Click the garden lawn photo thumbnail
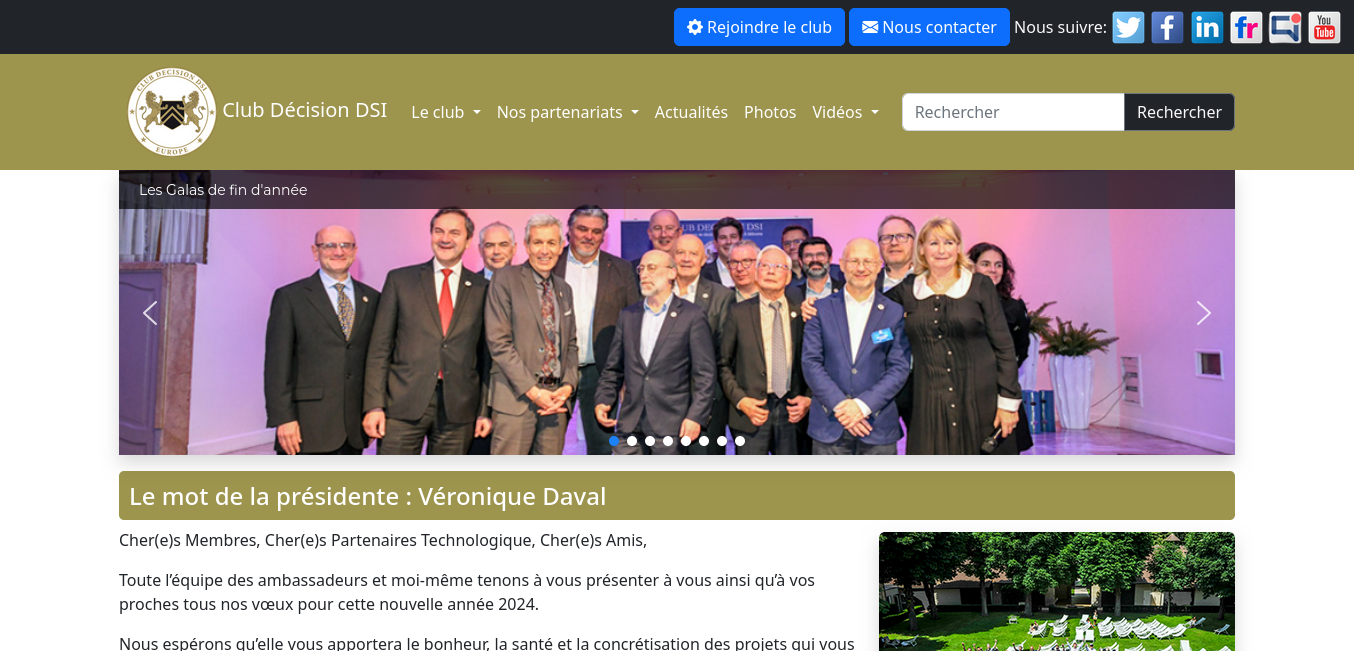1366x651 pixels. (x=1057, y=591)
